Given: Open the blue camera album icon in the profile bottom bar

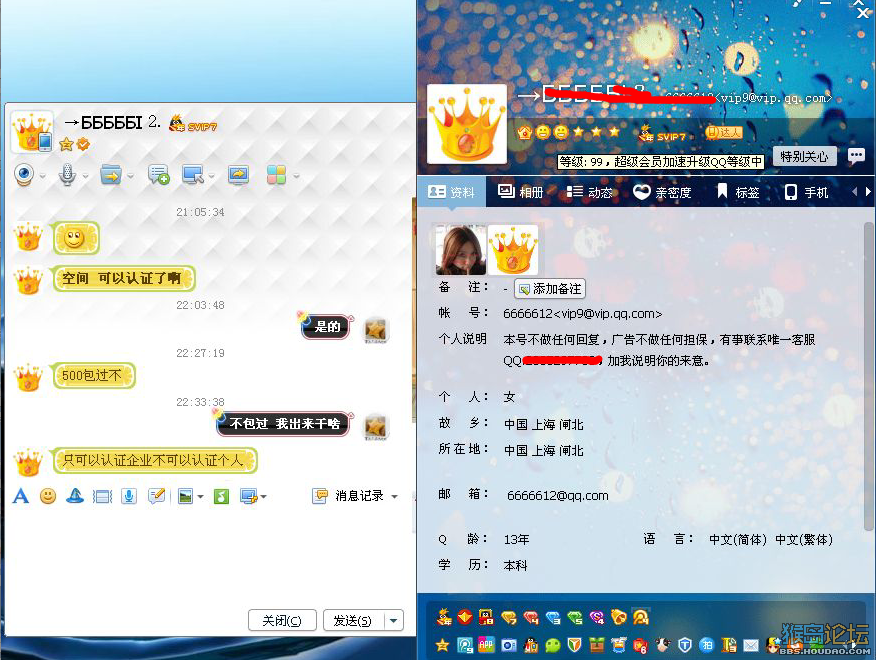Looking at the screenshot, I should 508,645.
